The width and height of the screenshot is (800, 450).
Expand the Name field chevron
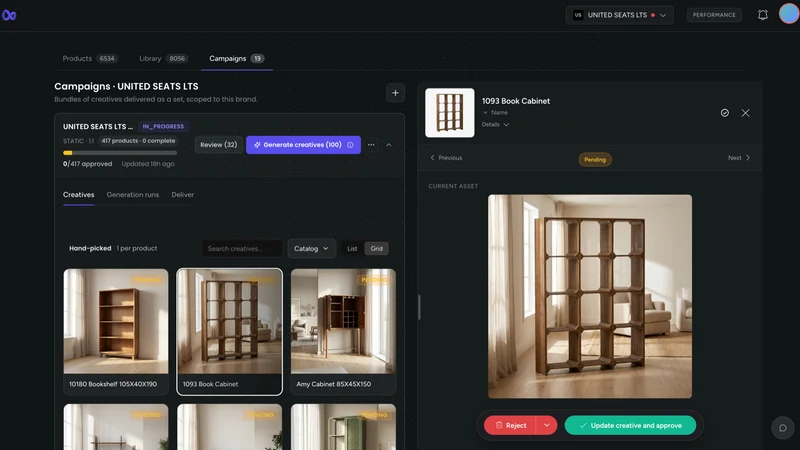[x=485, y=112]
